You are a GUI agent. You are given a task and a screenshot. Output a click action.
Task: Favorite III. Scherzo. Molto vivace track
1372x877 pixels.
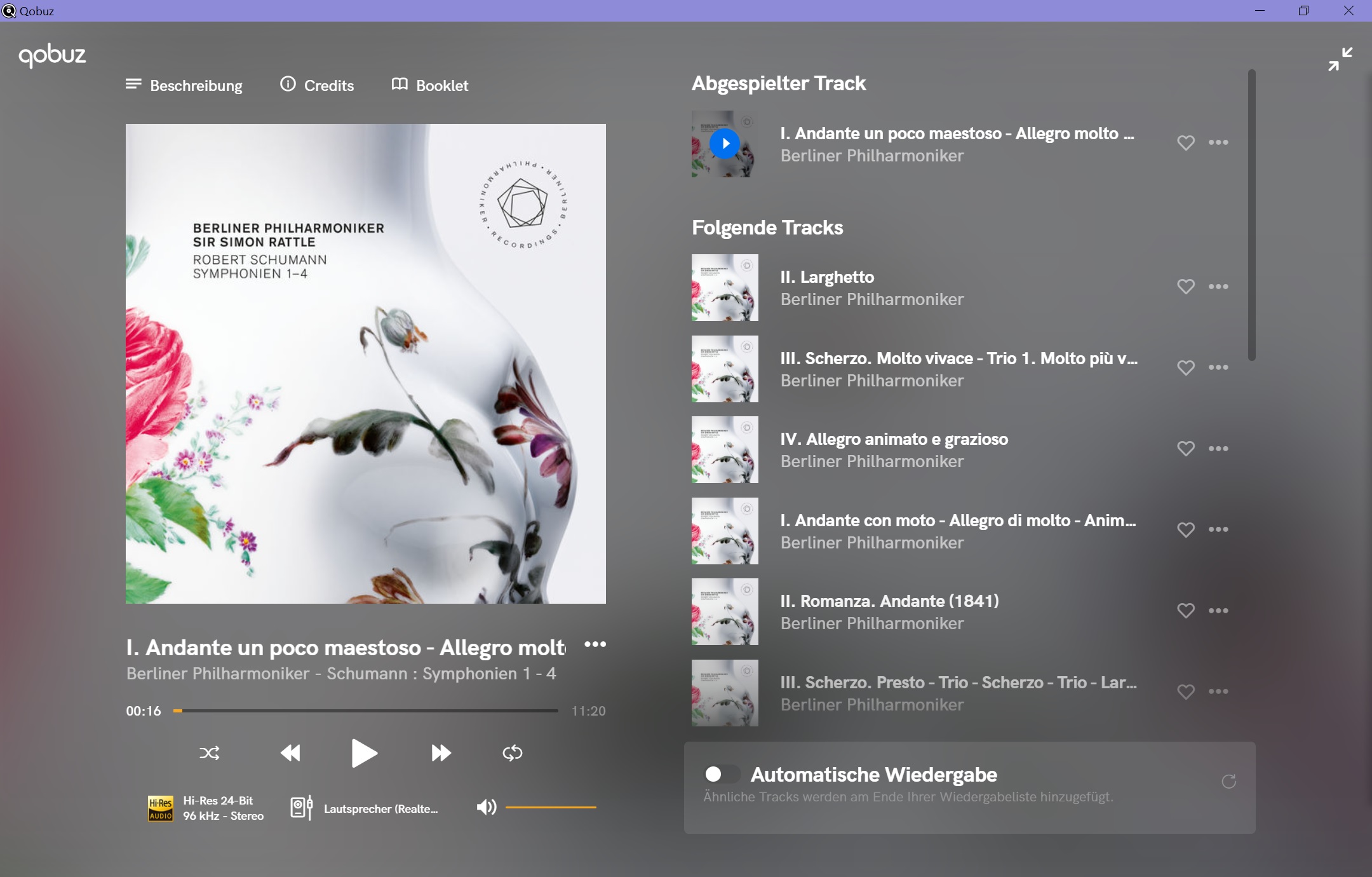point(1186,368)
